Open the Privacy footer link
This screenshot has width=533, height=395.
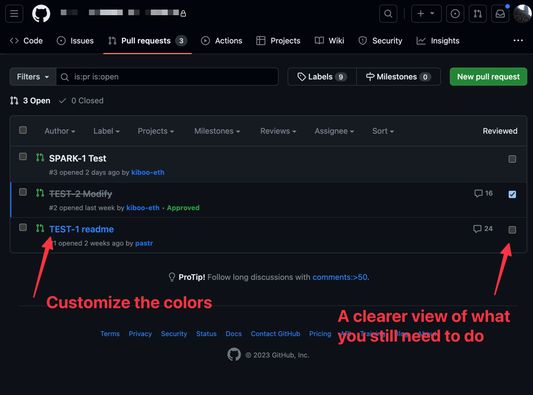(140, 334)
